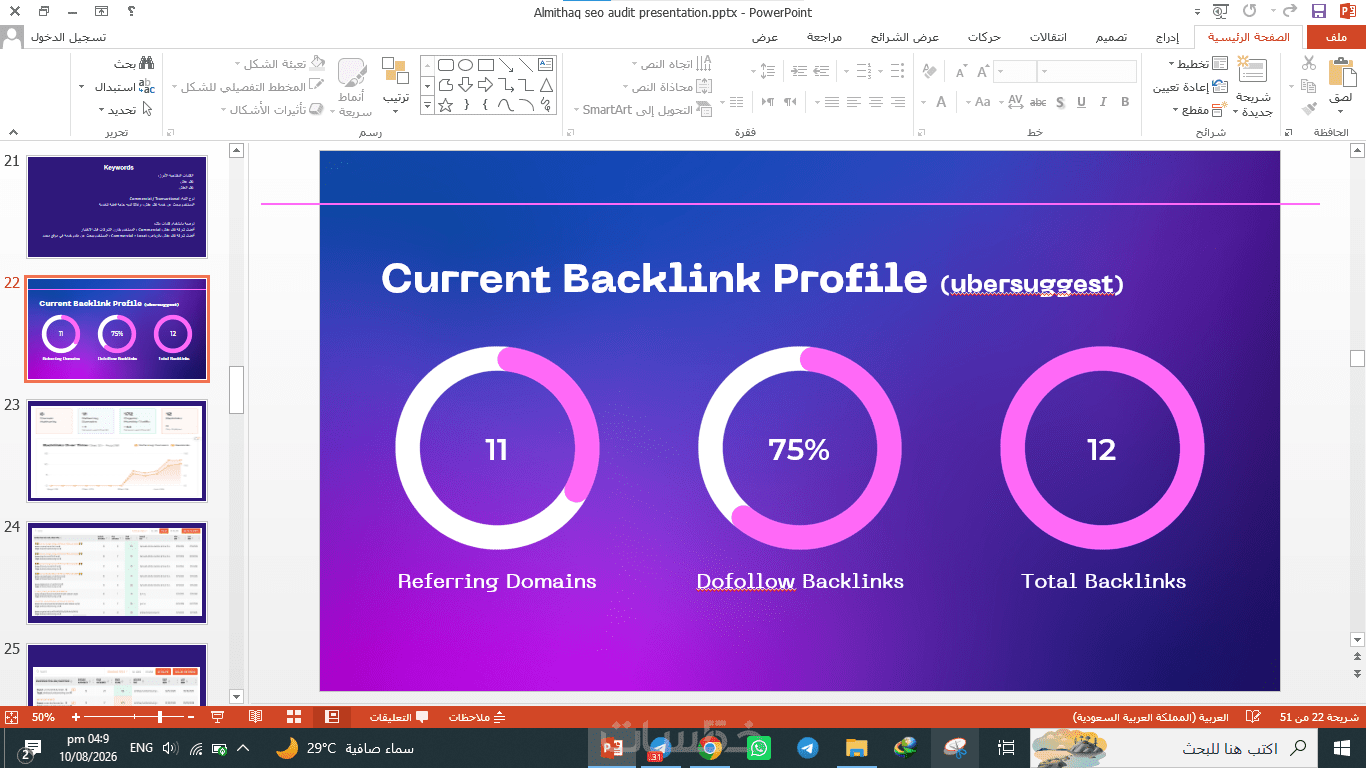
Task: Click the Windows Start button
Action: point(1342,747)
